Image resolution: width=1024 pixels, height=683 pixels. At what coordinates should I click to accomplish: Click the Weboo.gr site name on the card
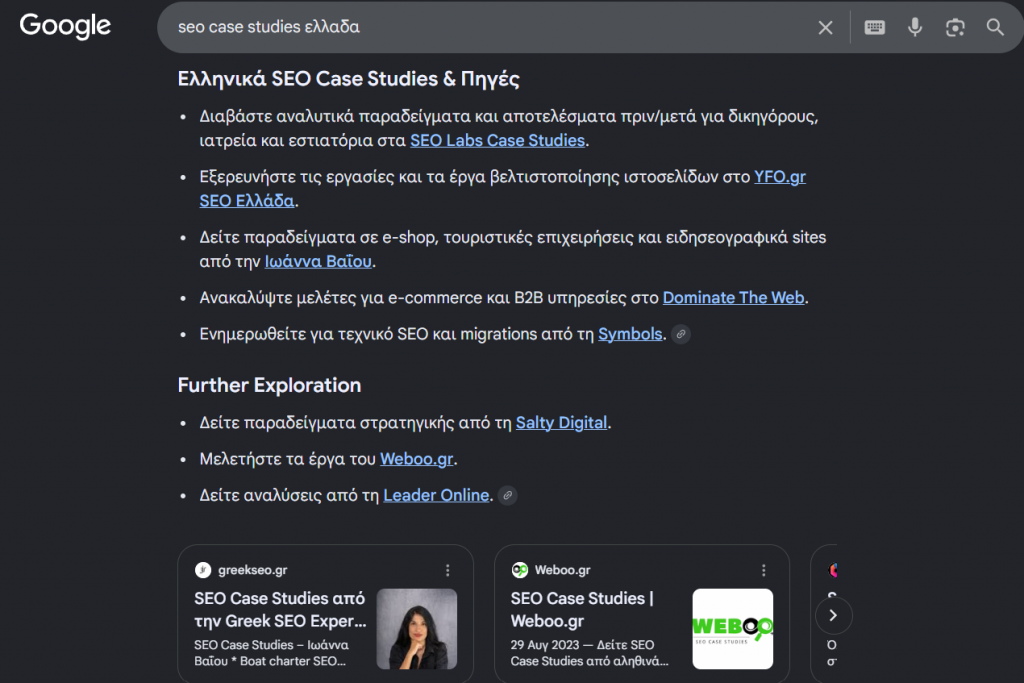[x=562, y=570]
